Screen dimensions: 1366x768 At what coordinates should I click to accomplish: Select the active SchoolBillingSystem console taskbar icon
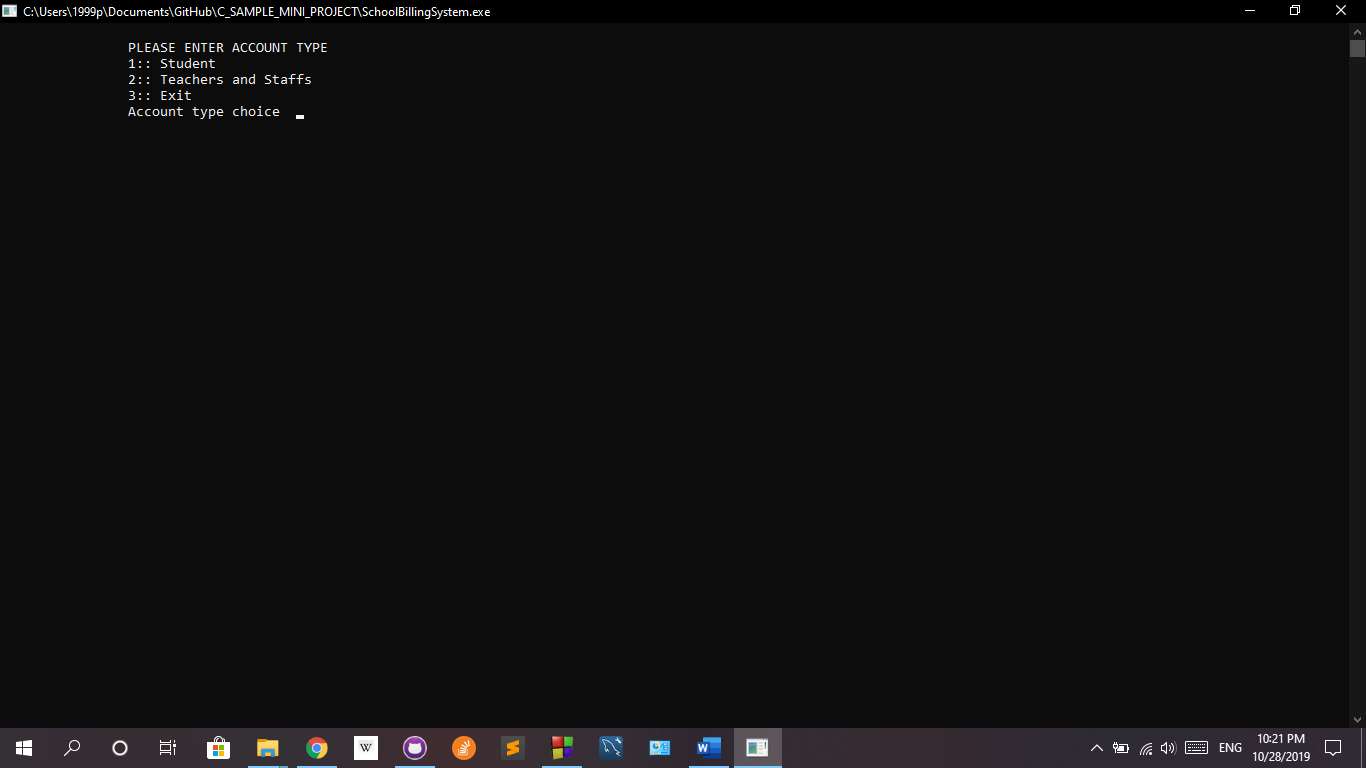[758, 748]
